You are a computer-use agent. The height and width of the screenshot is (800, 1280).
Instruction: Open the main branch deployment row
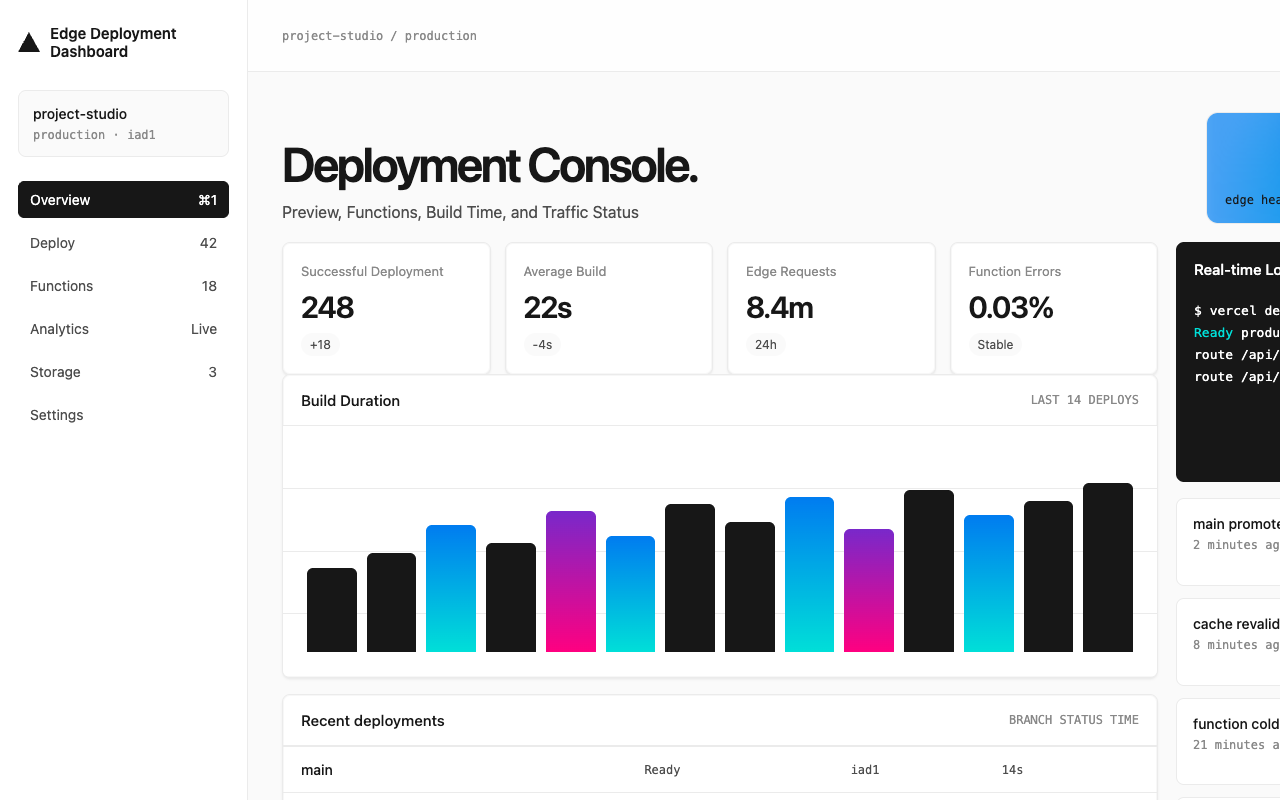tap(720, 770)
